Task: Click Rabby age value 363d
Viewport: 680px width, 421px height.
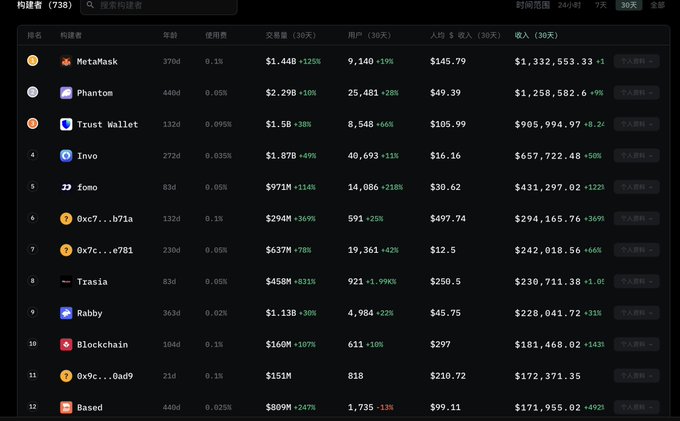Action: (171, 313)
